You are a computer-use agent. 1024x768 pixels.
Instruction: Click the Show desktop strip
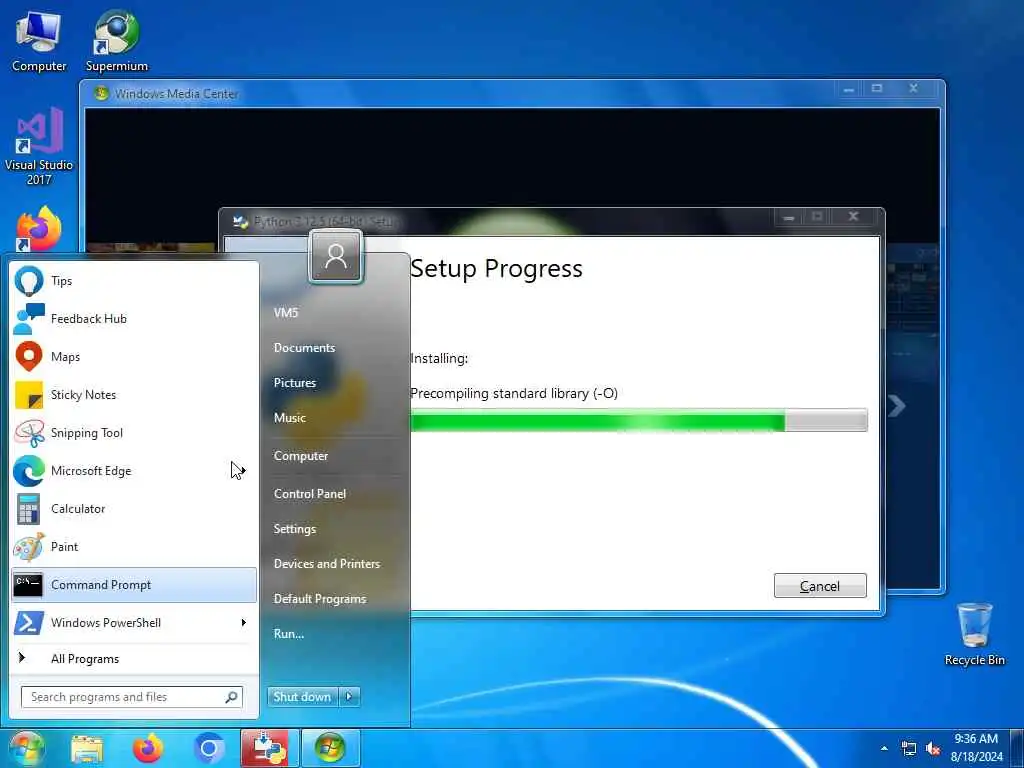[x=1017, y=748]
